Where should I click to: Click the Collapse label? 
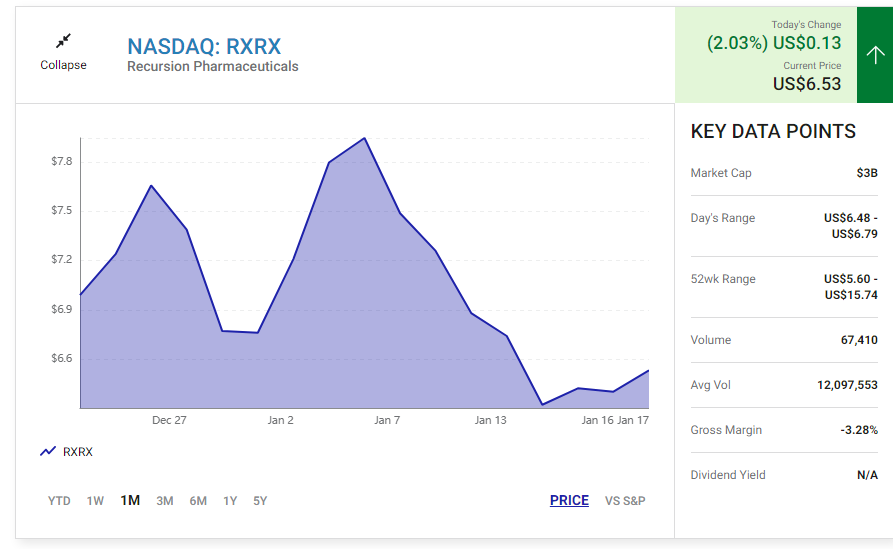pos(63,65)
